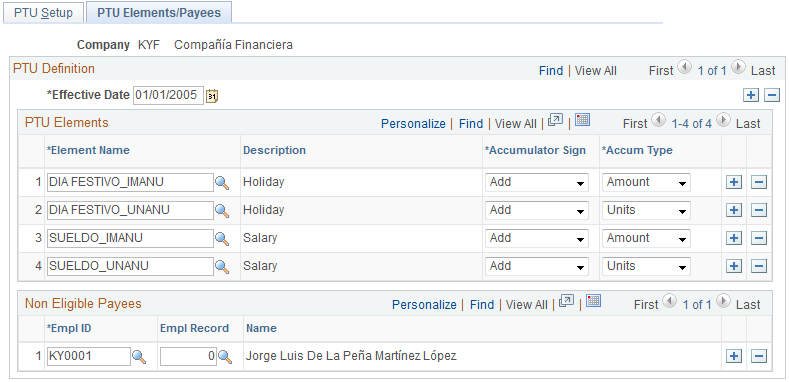The height and width of the screenshot is (382, 789).
Task: Look up Empl ID KY0001
Action: click(139, 357)
